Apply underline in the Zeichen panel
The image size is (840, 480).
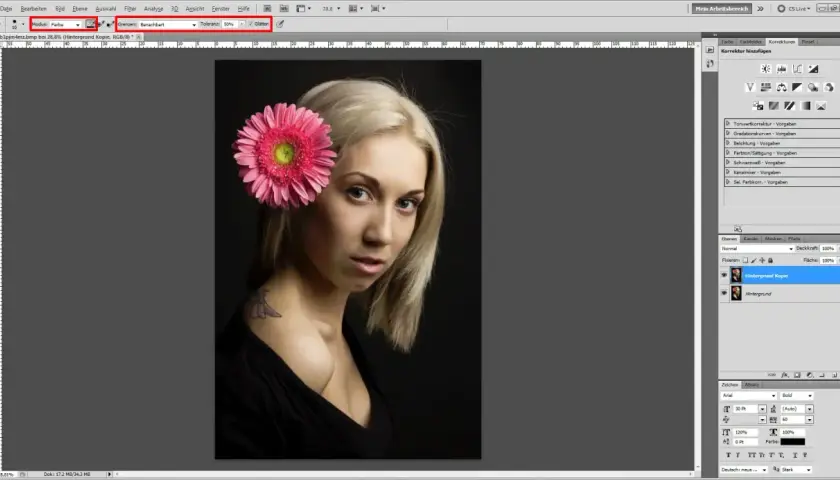795,455
